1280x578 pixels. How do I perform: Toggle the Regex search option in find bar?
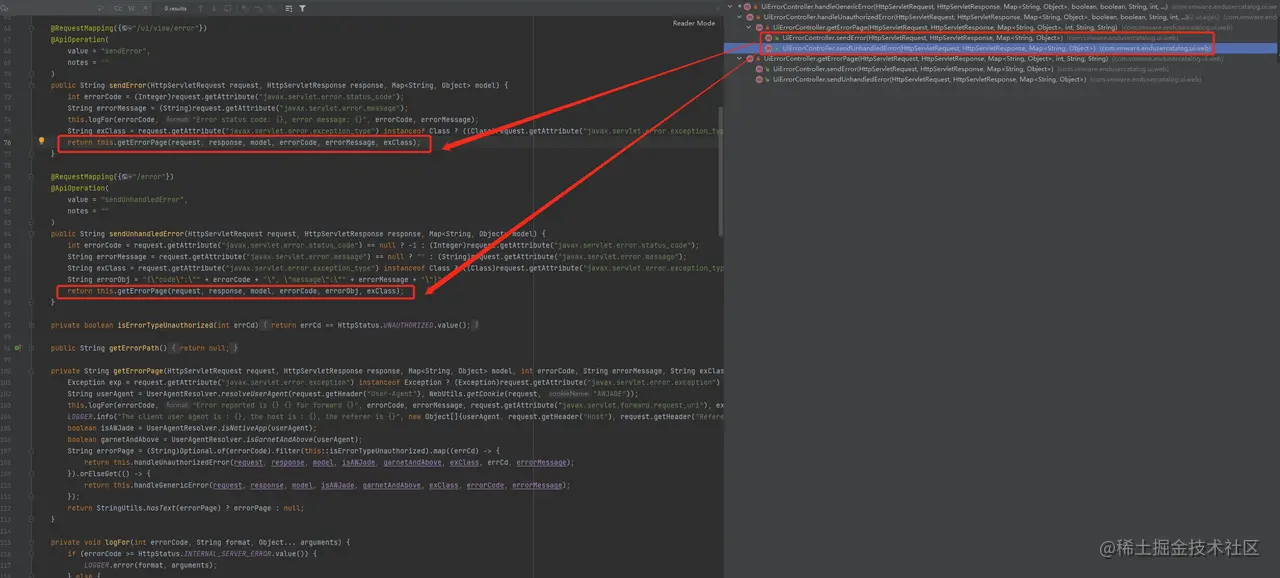(144, 8)
